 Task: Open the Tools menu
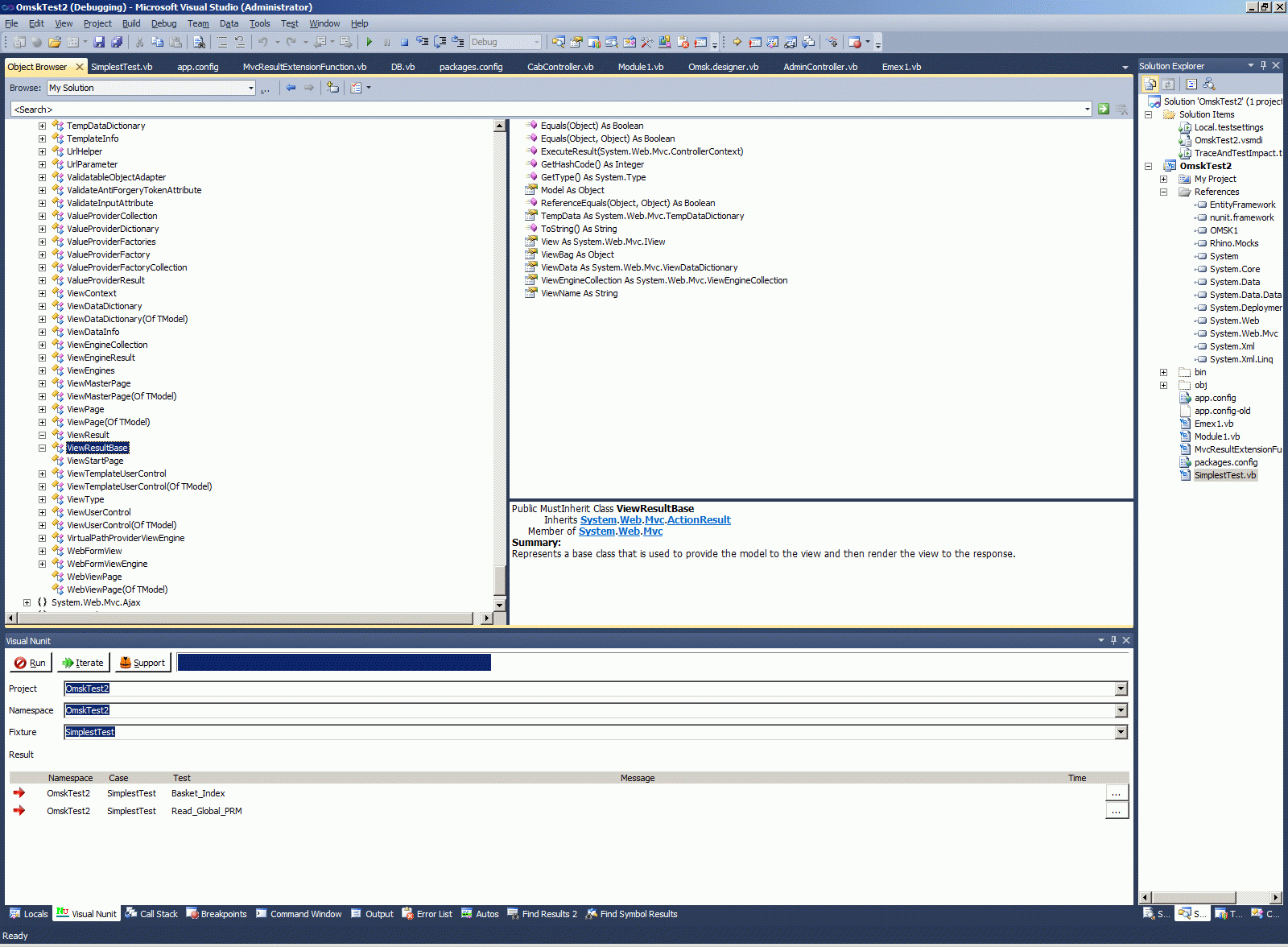259,23
